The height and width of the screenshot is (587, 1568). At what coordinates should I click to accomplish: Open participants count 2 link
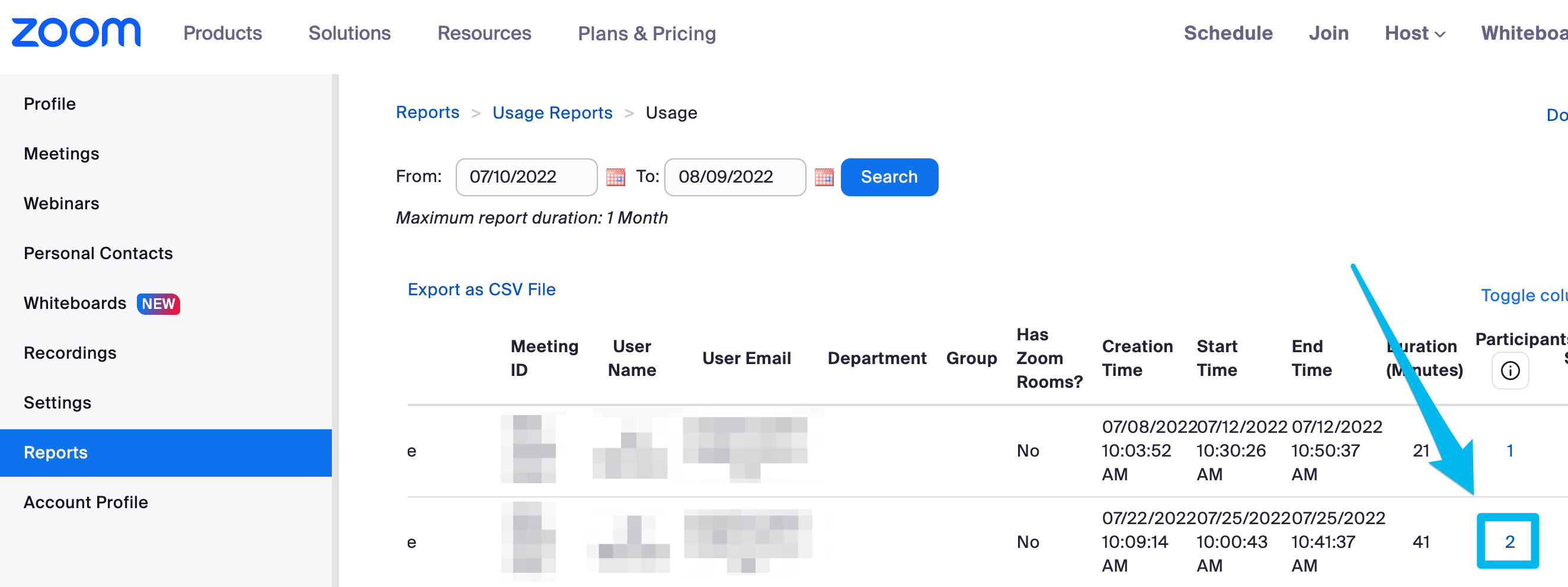[1510, 542]
